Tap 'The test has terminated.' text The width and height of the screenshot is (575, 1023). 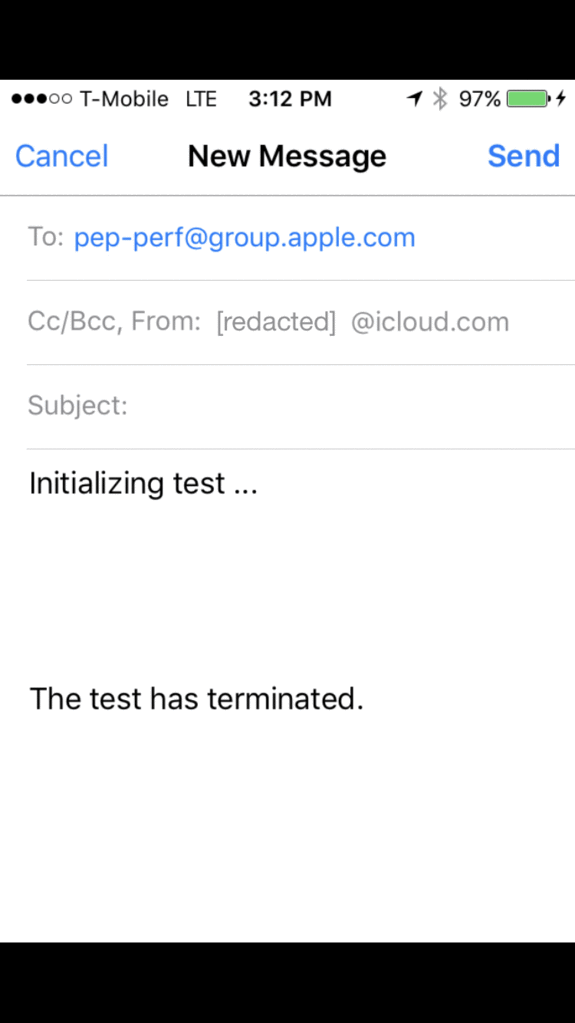pos(196,699)
